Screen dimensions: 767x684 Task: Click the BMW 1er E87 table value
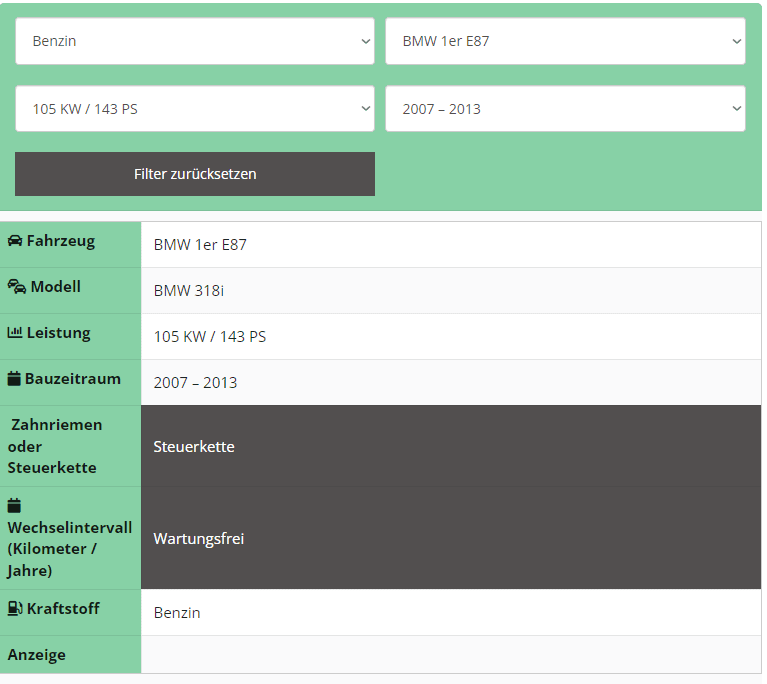(200, 245)
